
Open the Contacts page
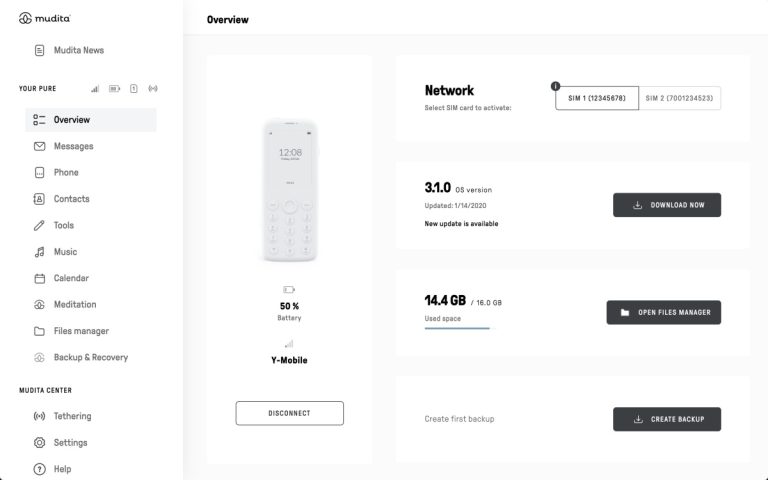click(x=71, y=199)
